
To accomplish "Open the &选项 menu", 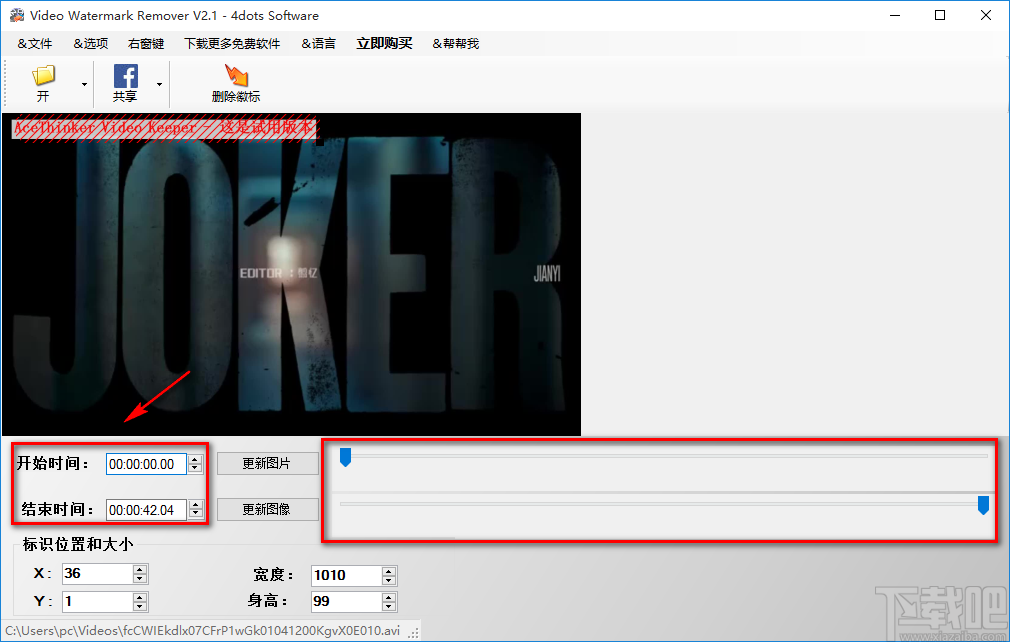I will pos(90,43).
